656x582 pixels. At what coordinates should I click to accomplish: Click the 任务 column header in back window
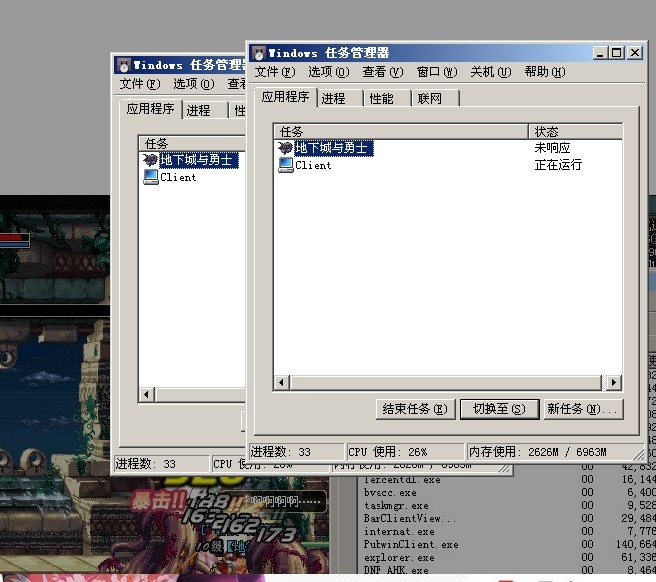point(192,144)
